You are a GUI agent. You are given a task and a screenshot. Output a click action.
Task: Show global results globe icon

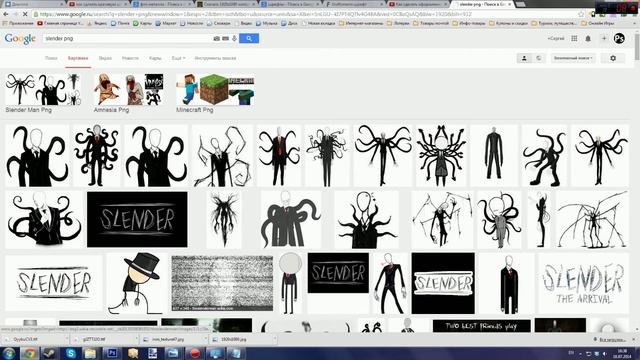(538, 58)
